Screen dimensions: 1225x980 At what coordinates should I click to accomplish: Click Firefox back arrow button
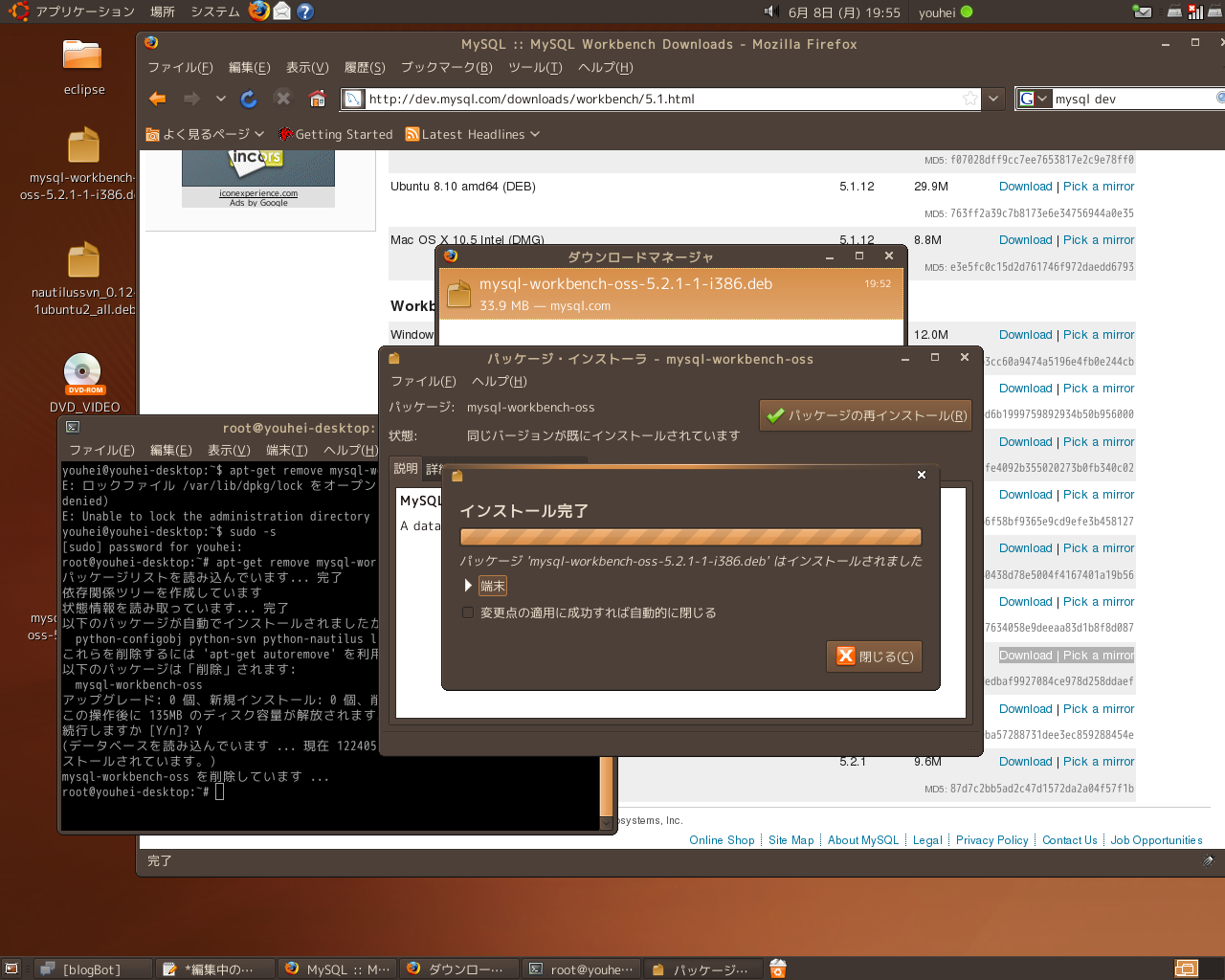point(158,99)
